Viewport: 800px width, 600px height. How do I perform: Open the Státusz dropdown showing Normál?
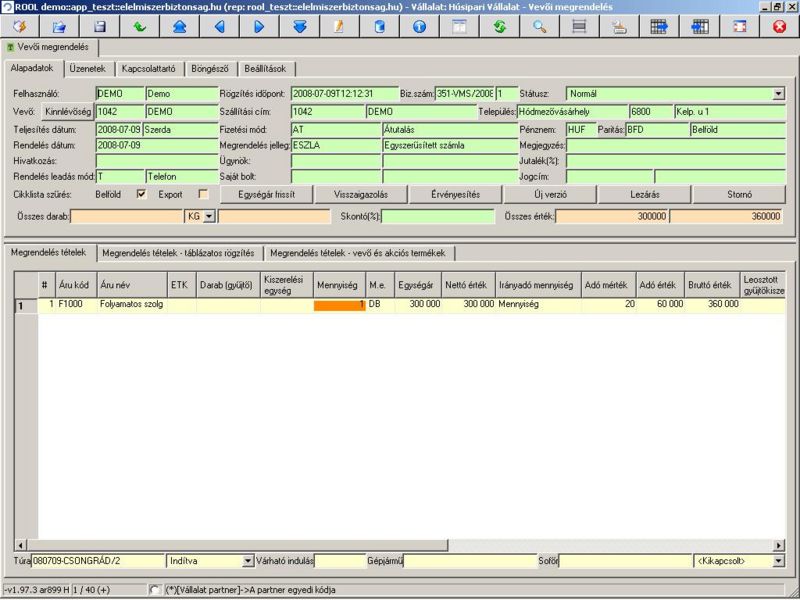(x=778, y=93)
